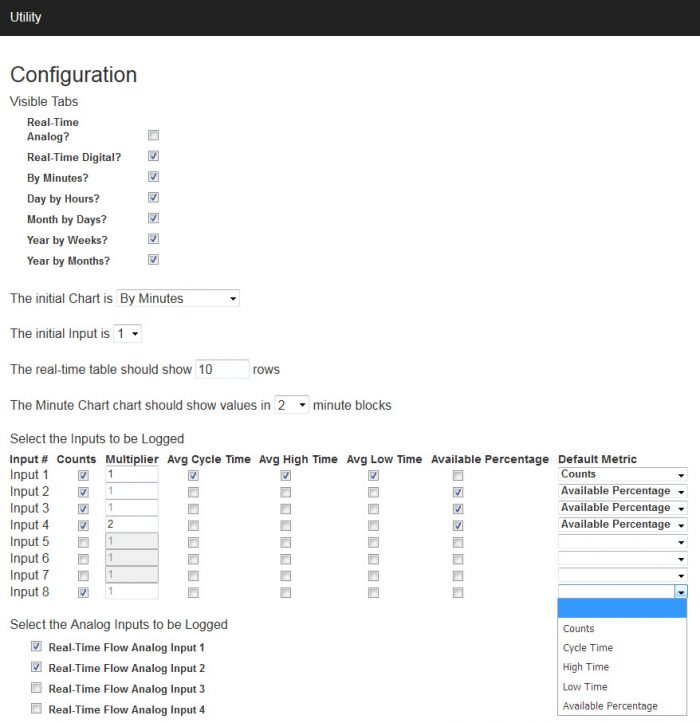Uncheck Avg Cycle Time for Input 1

(x=193, y=475)
